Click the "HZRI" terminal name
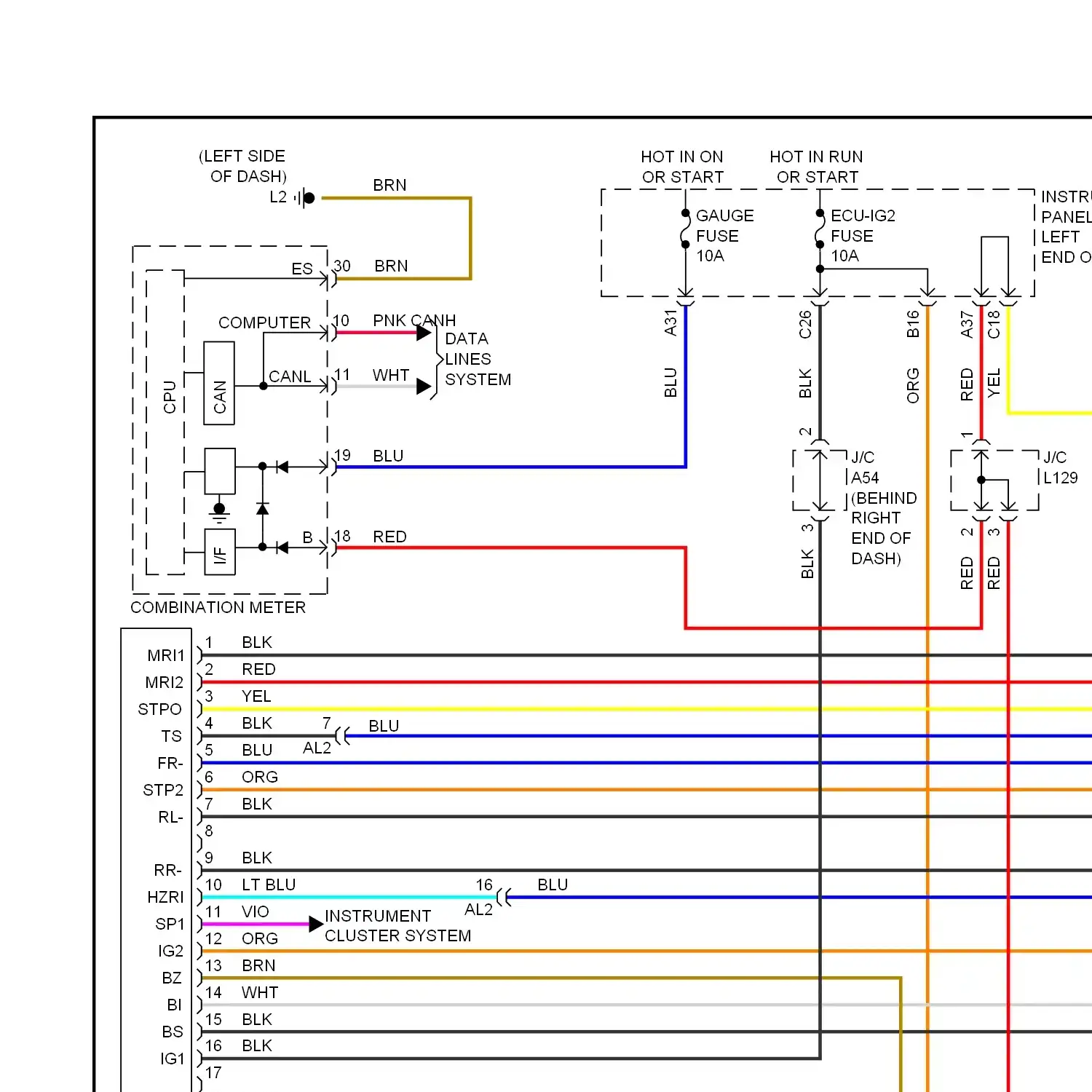1092x1092 pixels. pos(165,898)
